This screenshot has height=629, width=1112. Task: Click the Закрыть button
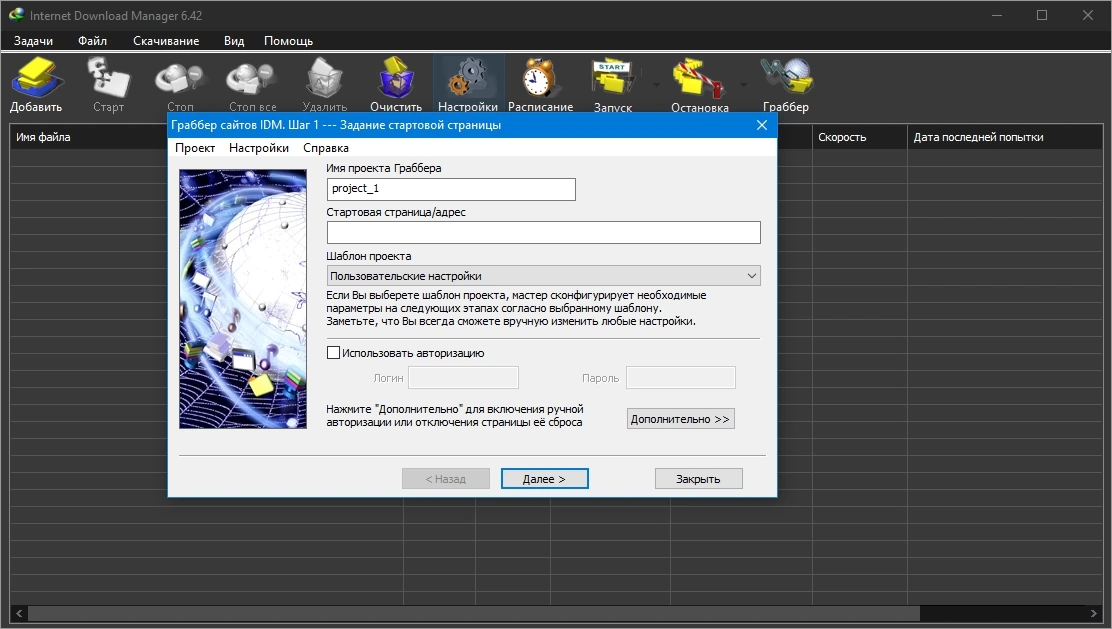coord(698,479)
